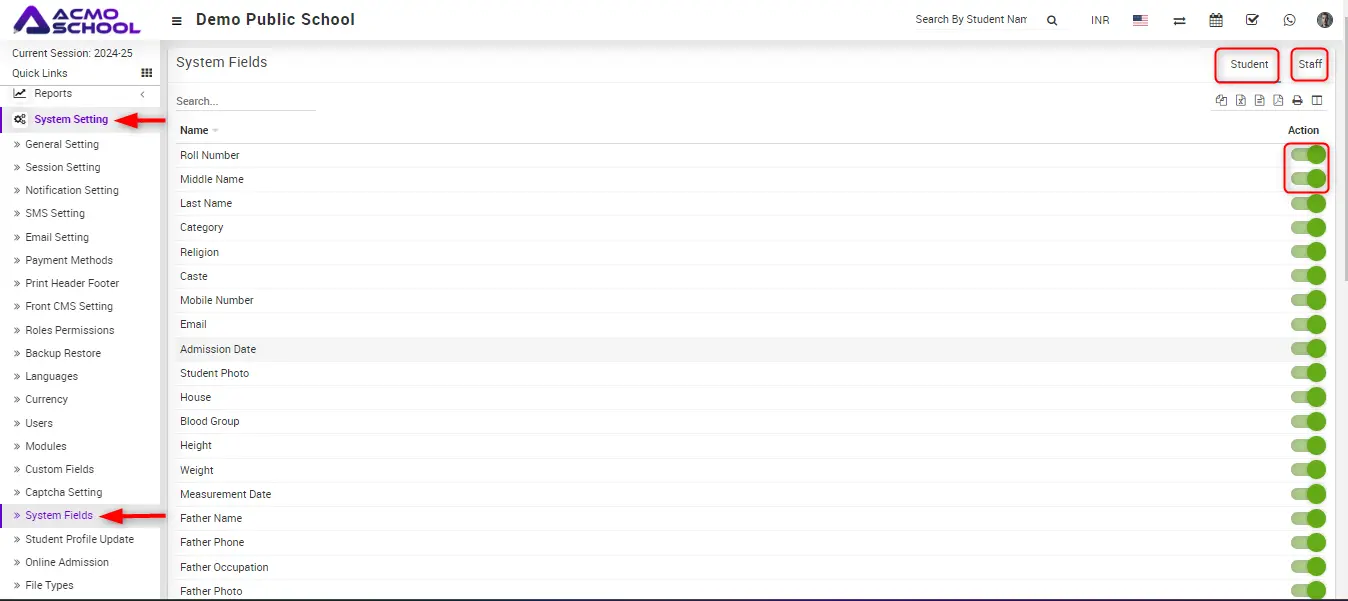Open the calendar icon in top bar

coord(1216,20)
